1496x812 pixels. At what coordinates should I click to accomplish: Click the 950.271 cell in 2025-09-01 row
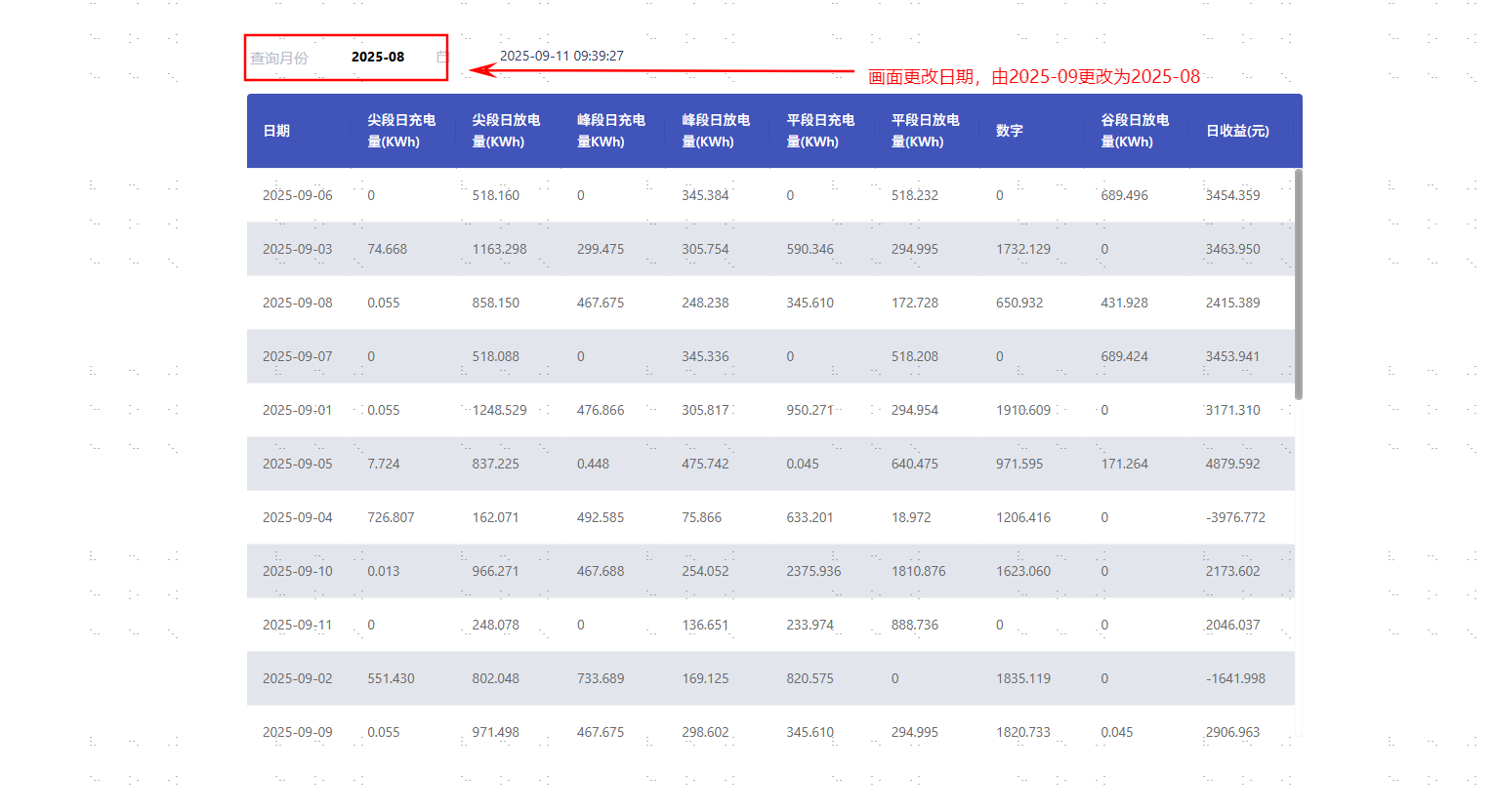810,410
